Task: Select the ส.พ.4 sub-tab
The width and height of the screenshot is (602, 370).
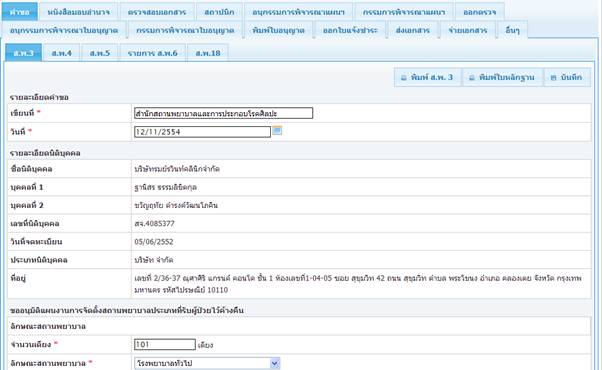Action: [x=61, y=53]
